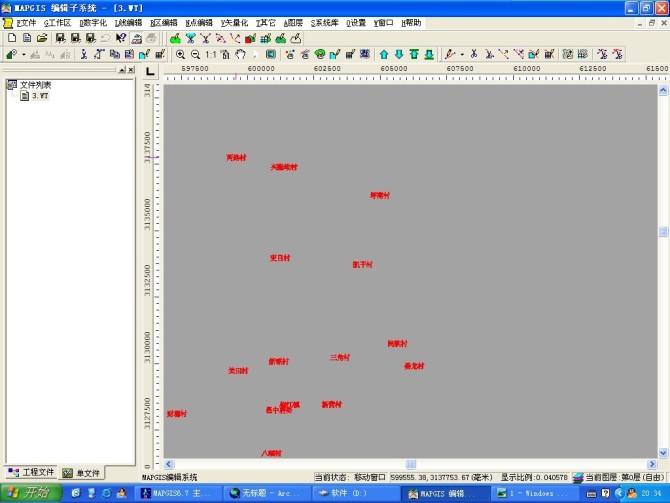Click the lined document icon beside new file
The height and width of the screenshot is (503, 670).
tap(26, 38)
